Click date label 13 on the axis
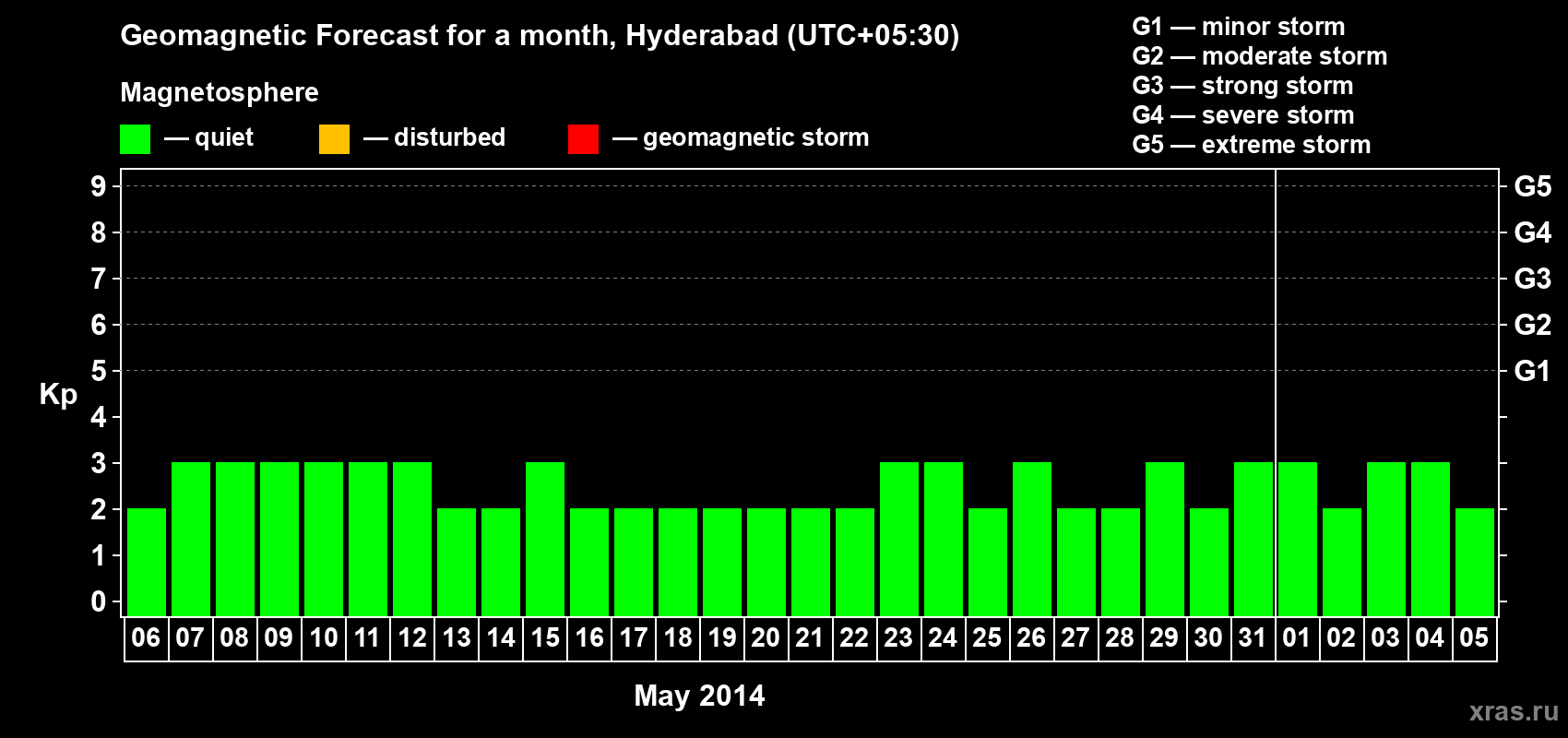 pyautogui.click(x=456, y=637)
